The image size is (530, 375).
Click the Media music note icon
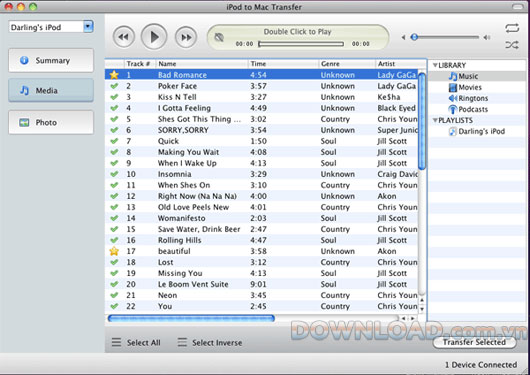24,90
